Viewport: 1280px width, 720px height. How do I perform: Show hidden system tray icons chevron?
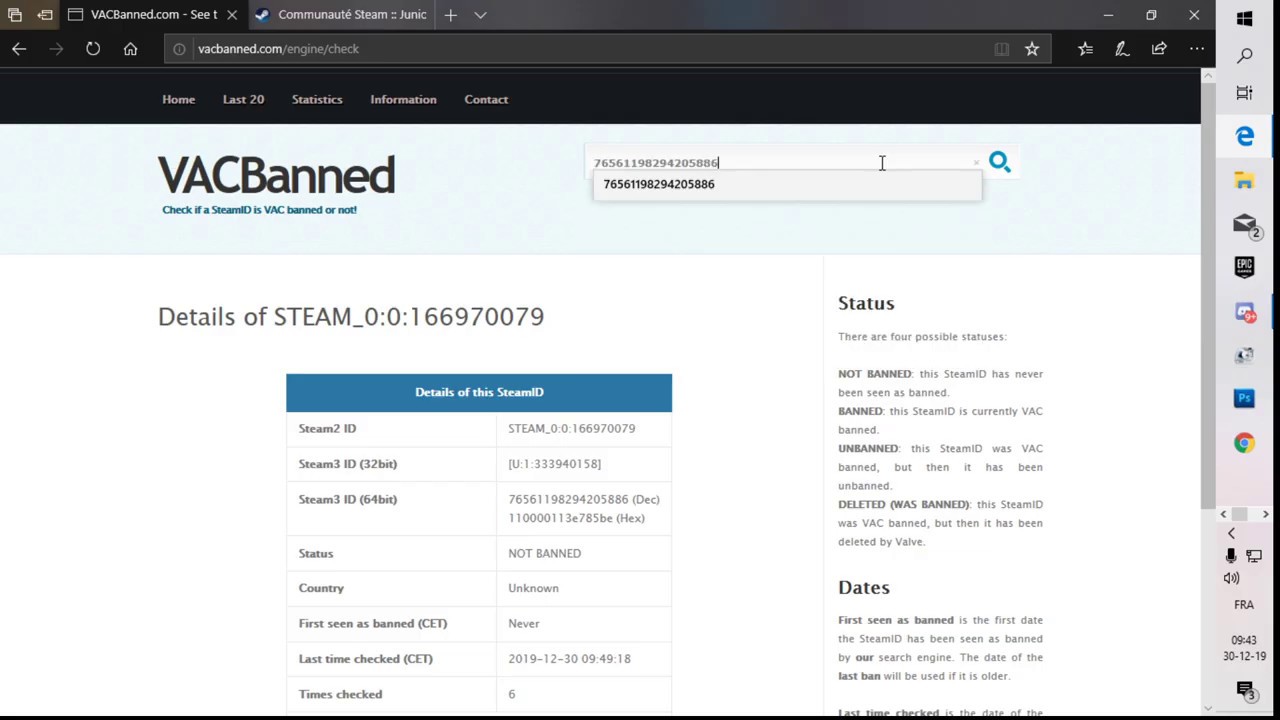[1231, 533]
